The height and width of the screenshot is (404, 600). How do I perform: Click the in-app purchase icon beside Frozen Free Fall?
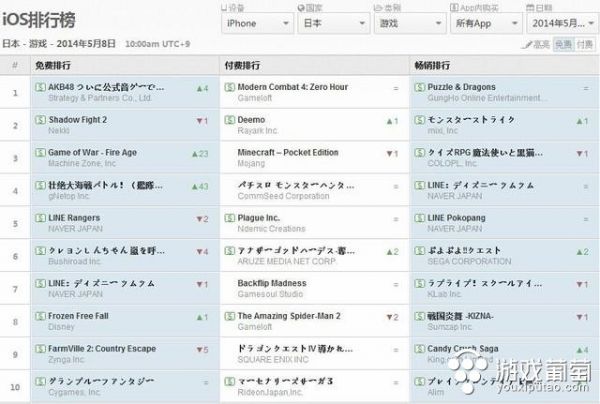(x=40, y=316)
